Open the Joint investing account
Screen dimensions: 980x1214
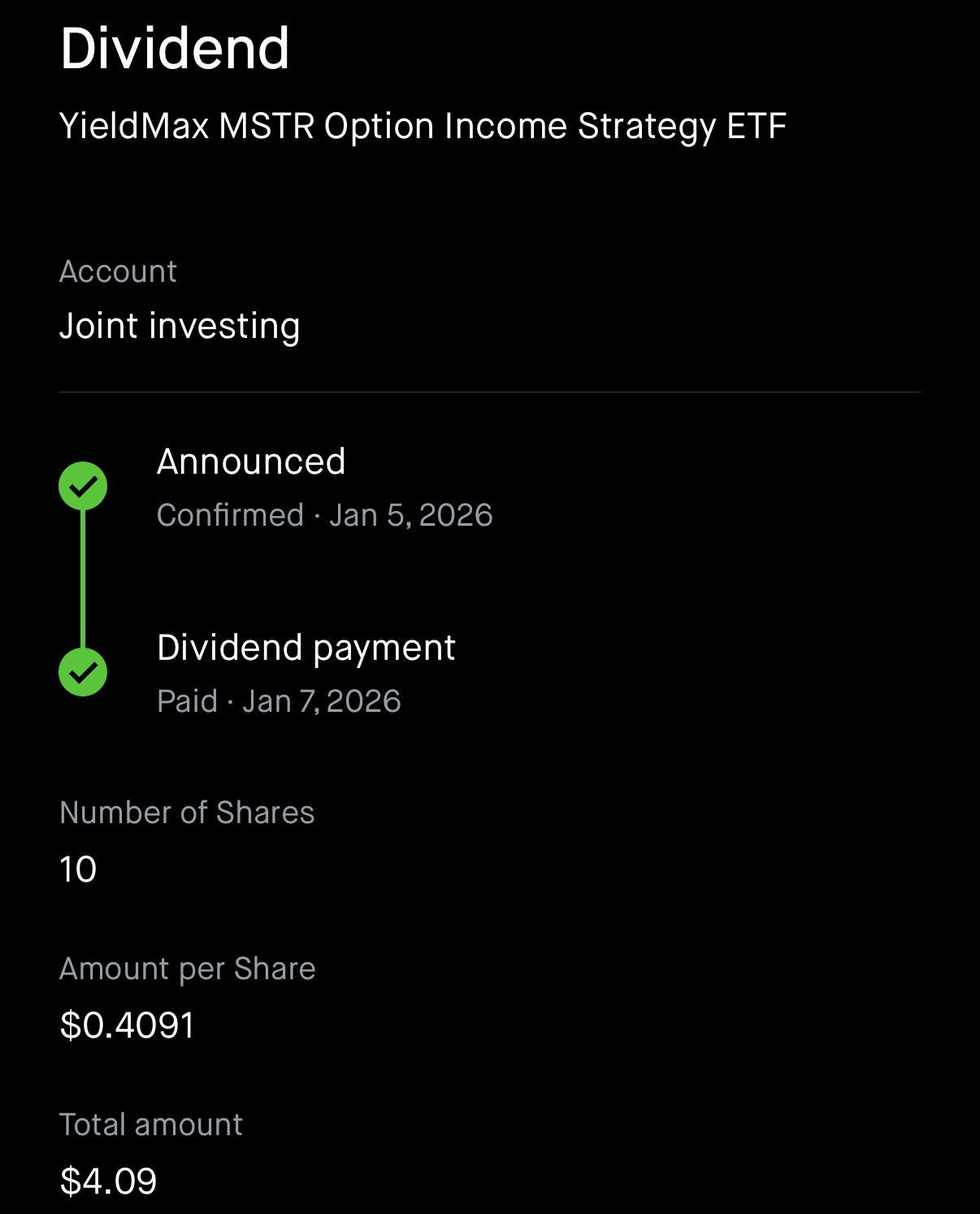coord(180,326)
